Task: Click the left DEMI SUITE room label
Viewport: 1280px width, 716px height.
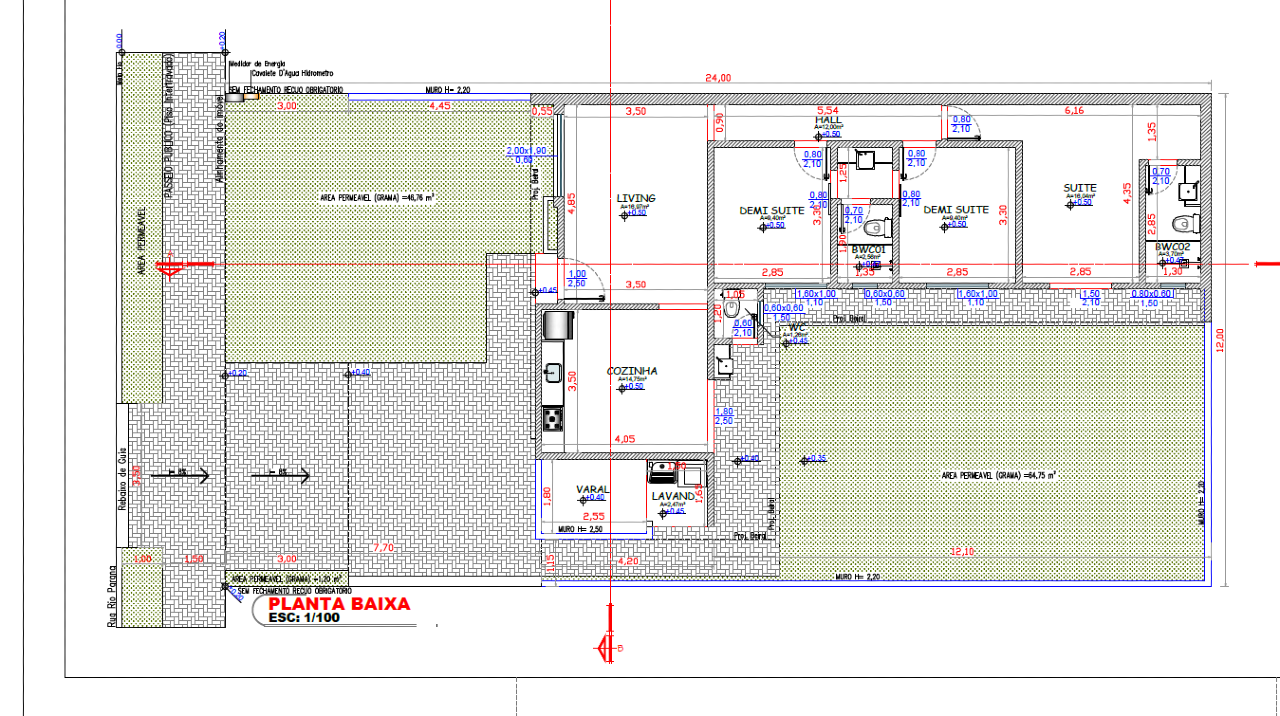Action: click(x=771, y=210)
